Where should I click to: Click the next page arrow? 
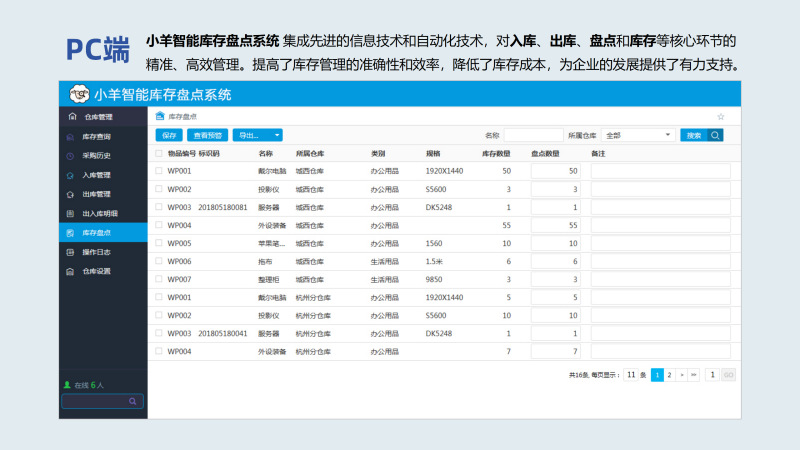(x=682, y=375)
